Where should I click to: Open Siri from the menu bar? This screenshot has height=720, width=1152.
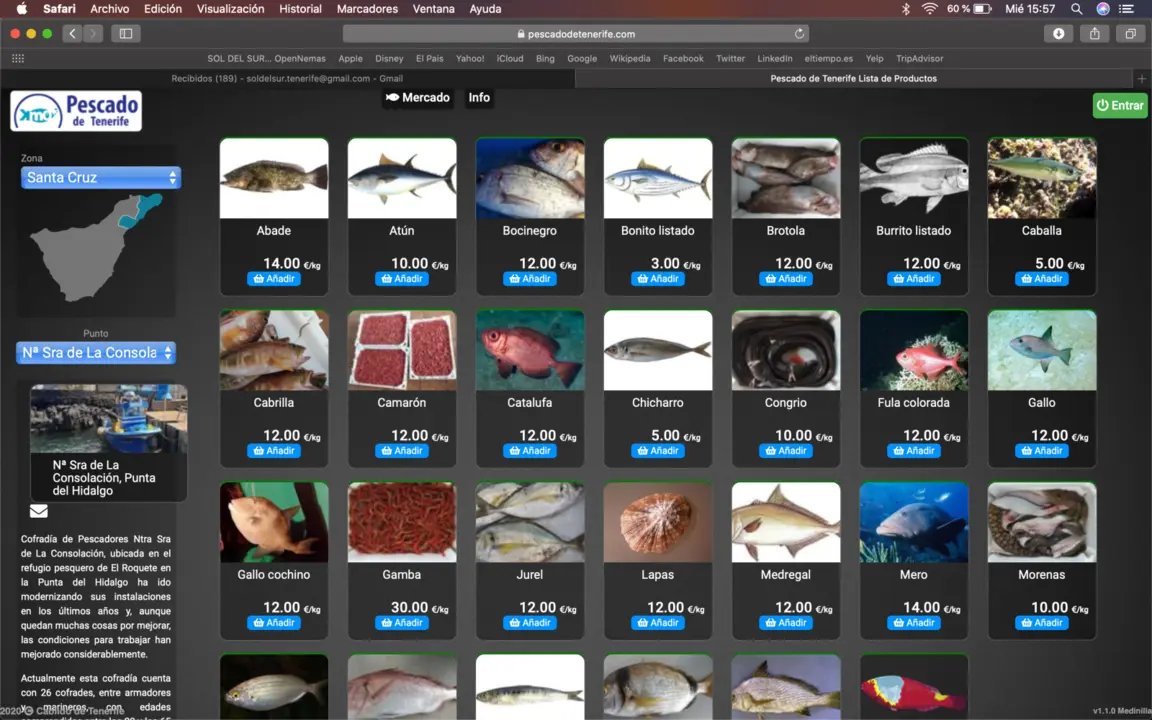coord(1103,9)
